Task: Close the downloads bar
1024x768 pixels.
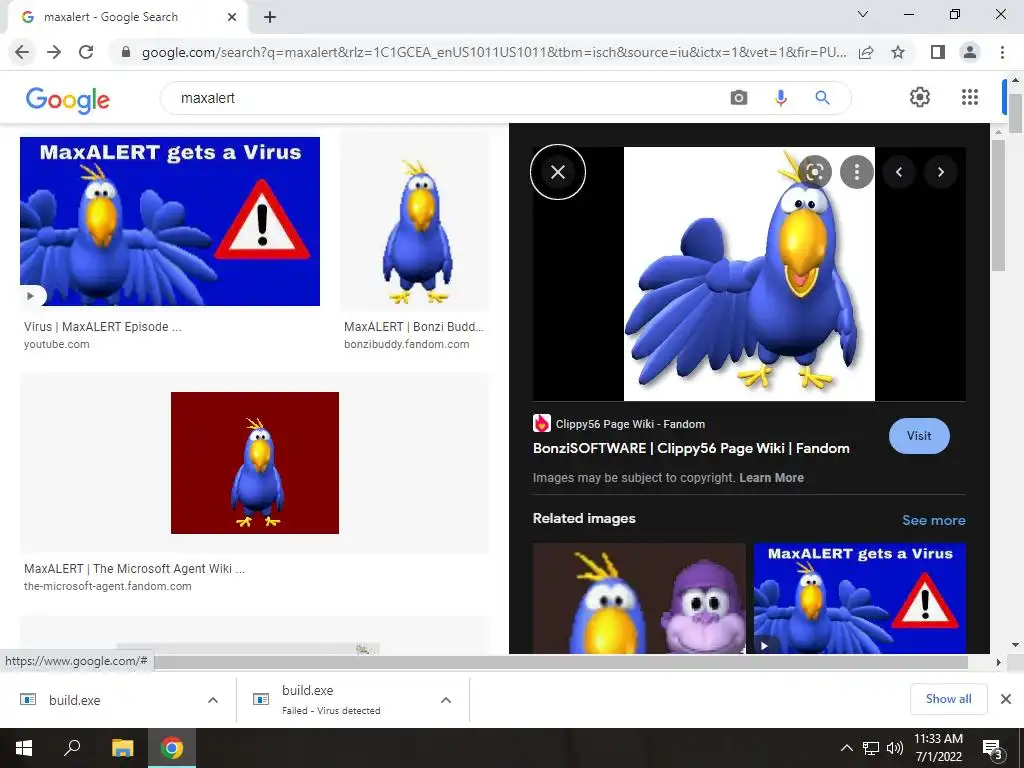Action: (x=1006, y=699)
